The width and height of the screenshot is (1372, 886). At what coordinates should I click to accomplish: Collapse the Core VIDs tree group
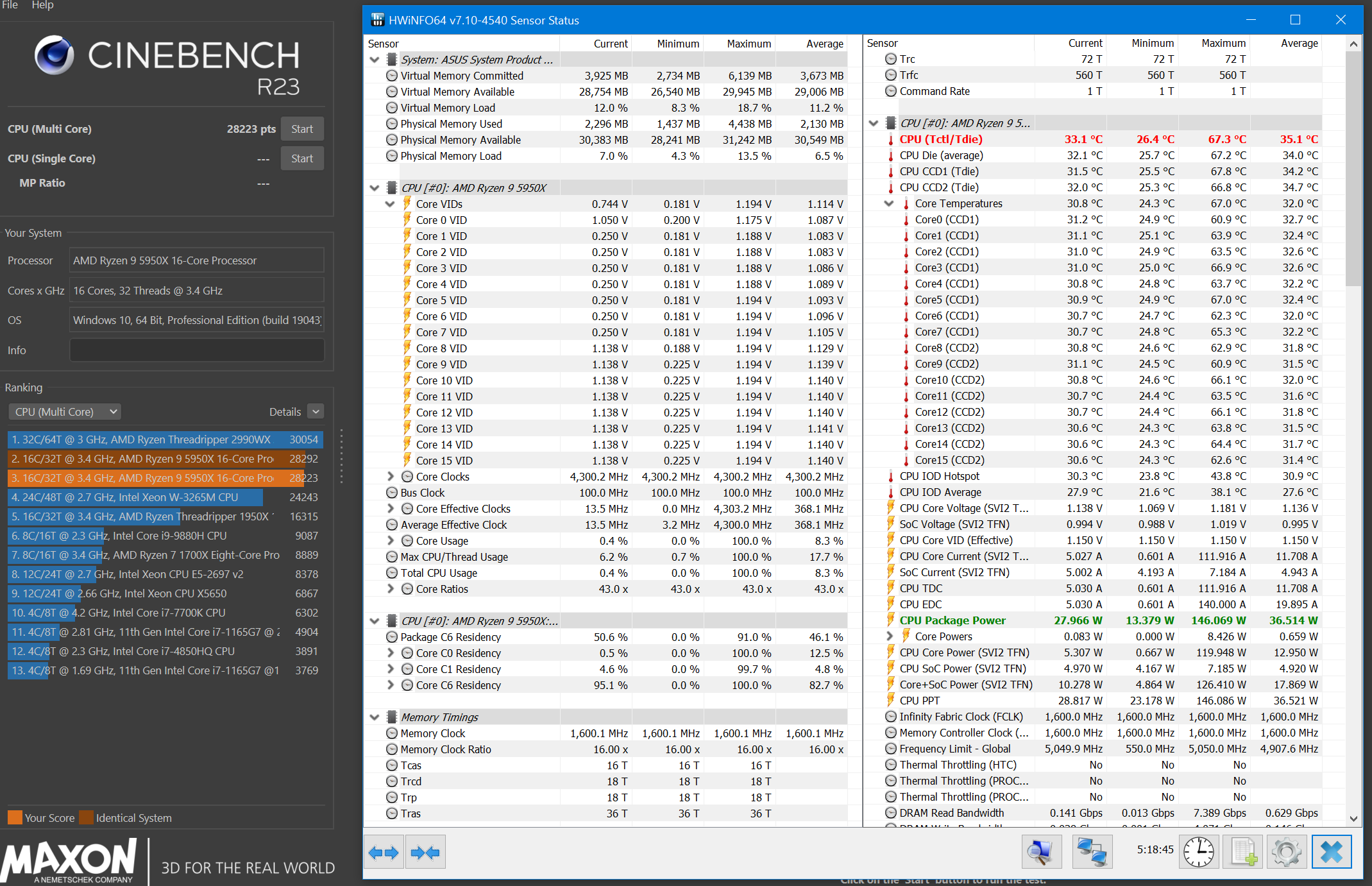pos(390,204)
